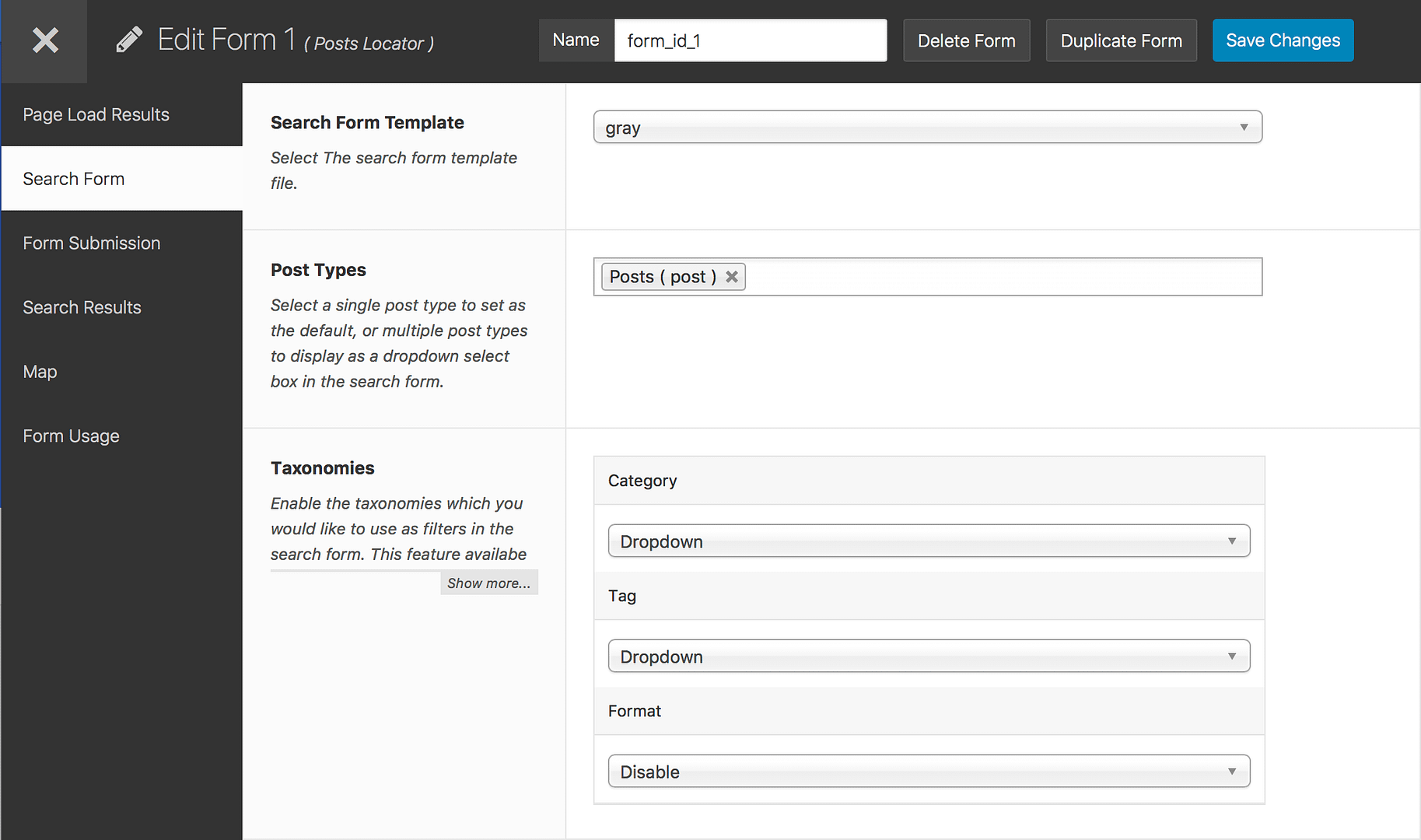This screenshot has width=1421, height=840.
Task: Focus the form Name input field
Action: click(750, 40)
